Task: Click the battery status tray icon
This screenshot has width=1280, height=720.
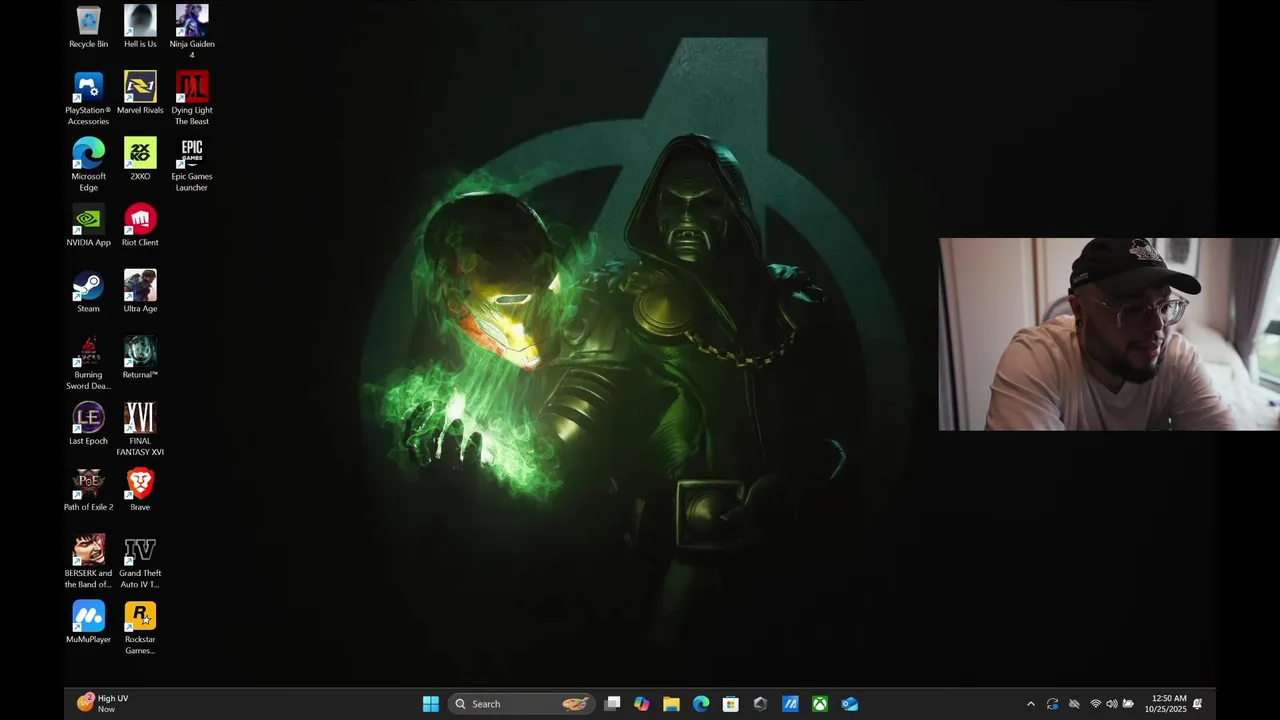Action: pyautogui.click(x=1128, y=704)
